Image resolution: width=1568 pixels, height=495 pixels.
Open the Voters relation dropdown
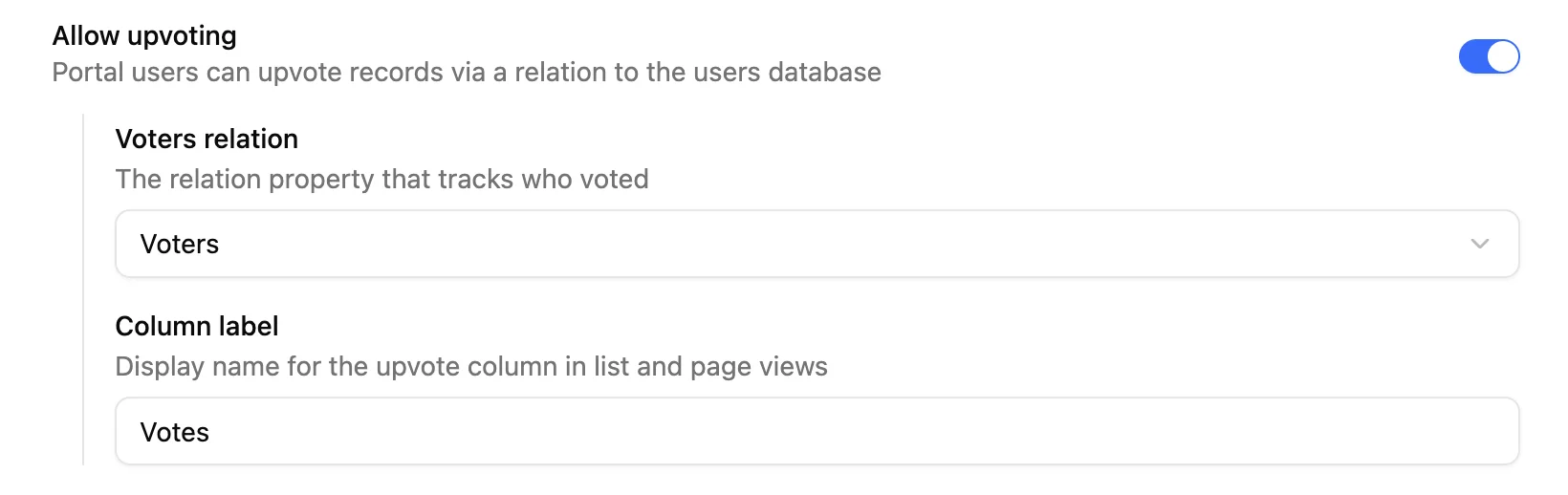[817, 245]
